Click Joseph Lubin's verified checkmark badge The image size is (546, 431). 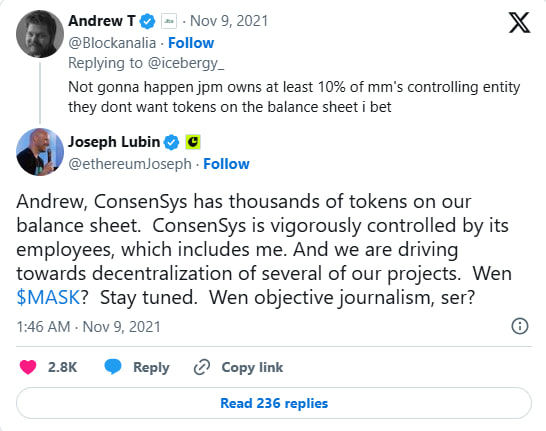[171, 142]
